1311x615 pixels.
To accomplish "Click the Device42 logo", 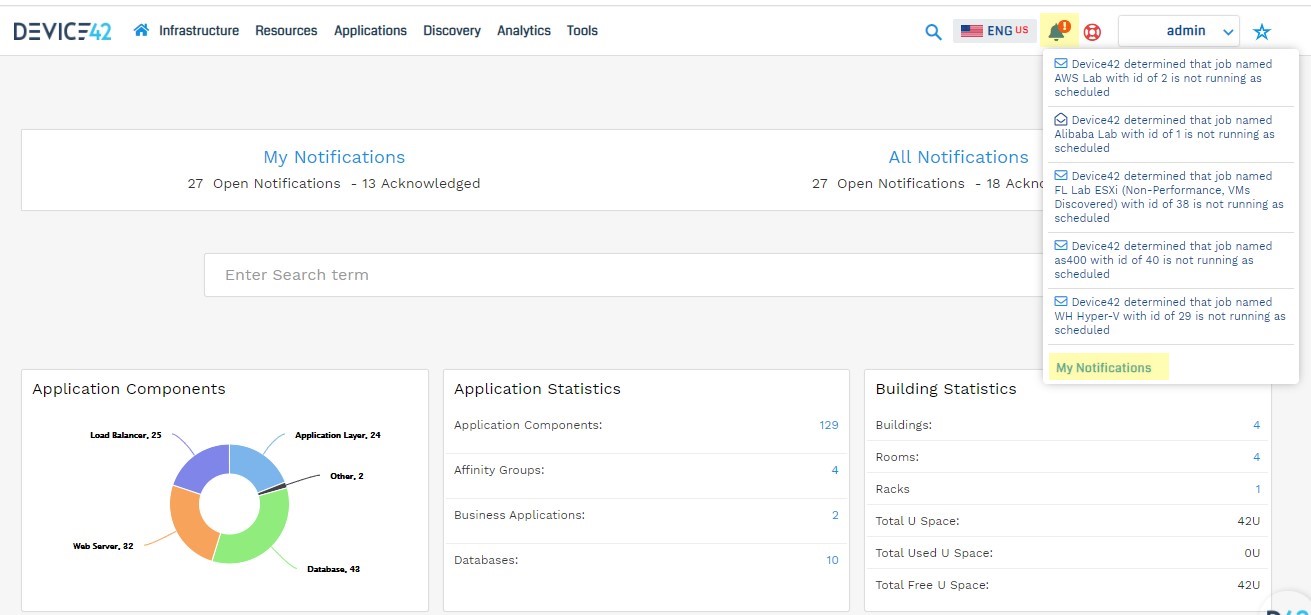I will tap(62, 31).
